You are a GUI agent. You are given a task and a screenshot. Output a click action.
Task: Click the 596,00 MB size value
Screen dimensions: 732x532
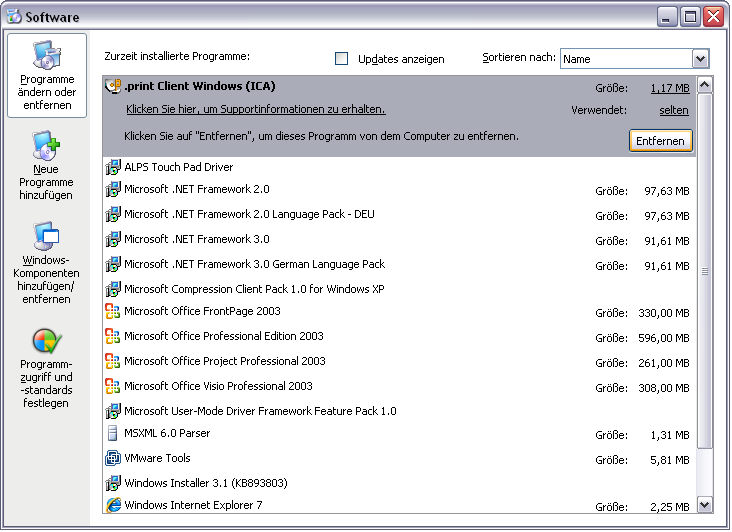[664, 338]
